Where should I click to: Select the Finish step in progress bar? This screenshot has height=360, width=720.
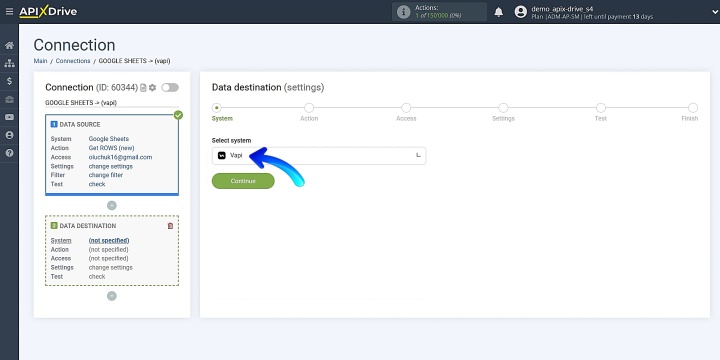pos(693,108)
